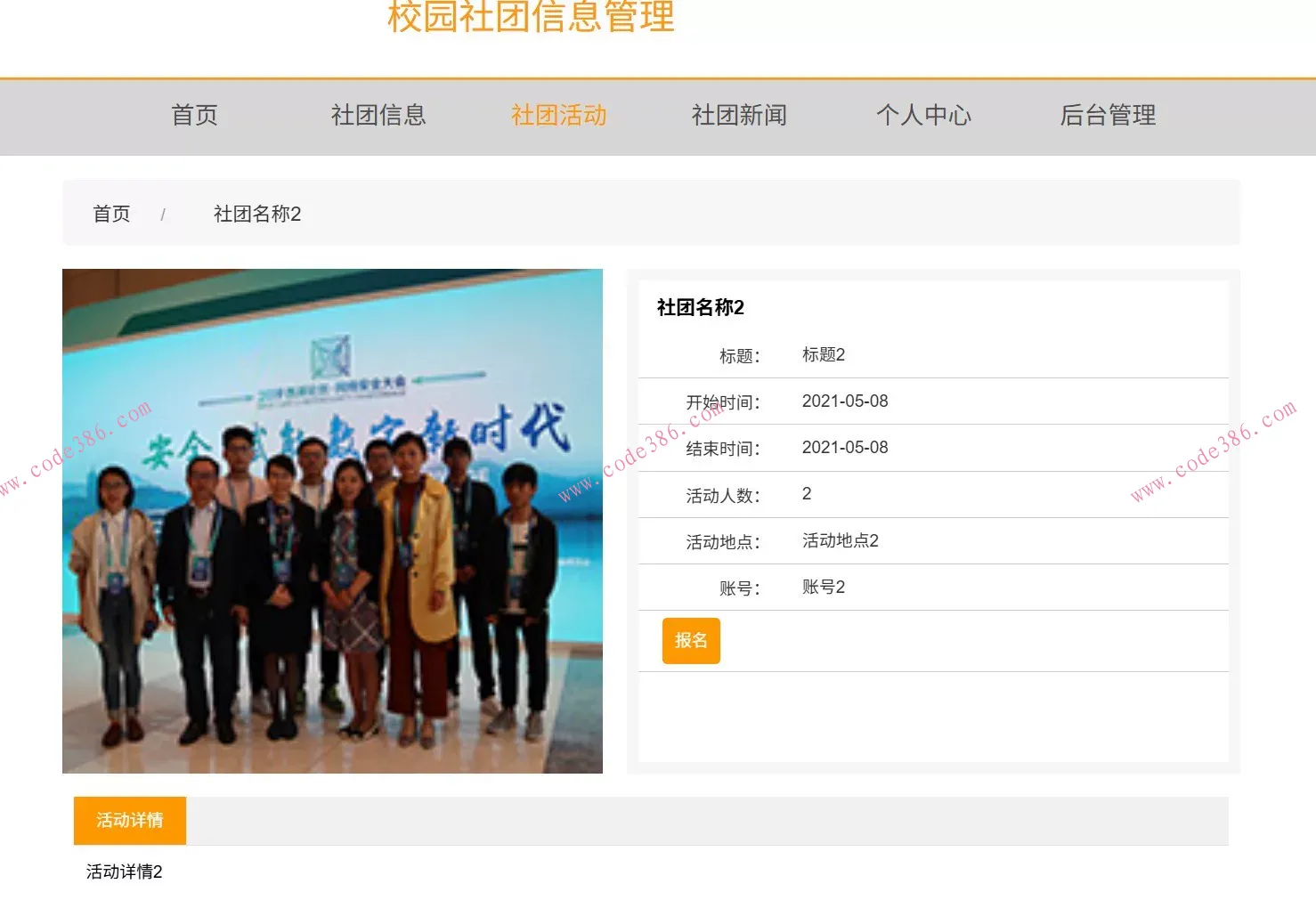Click the 首页 breadcrumb link
Image resolution: width=1316 pixels, height=900 pixels.
[111, 215]
